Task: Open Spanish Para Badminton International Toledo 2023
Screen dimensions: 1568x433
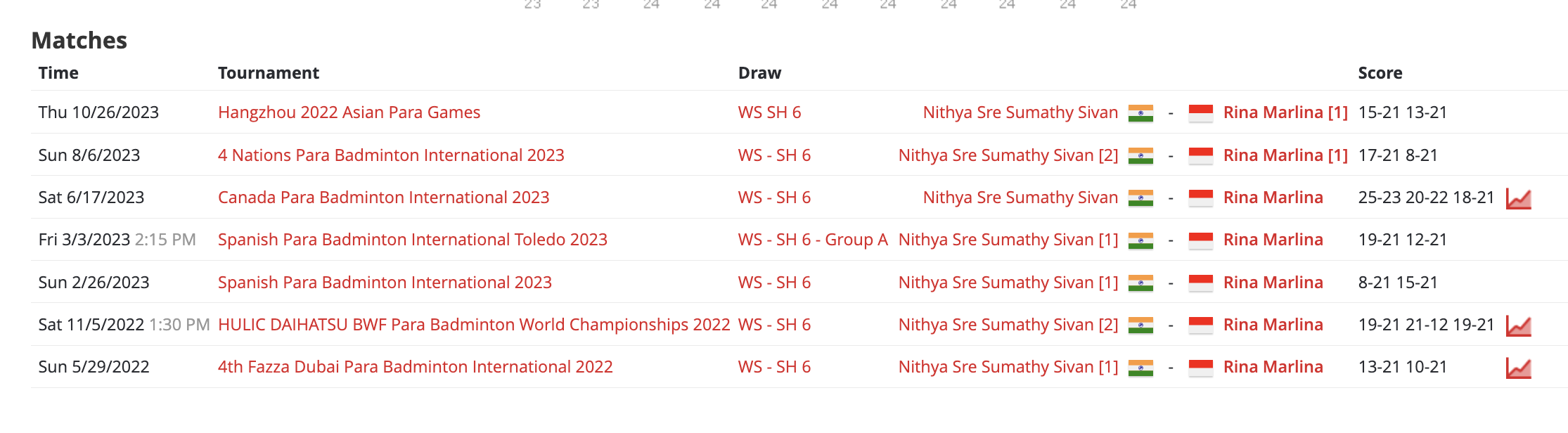Action: [x=412, y=240]
